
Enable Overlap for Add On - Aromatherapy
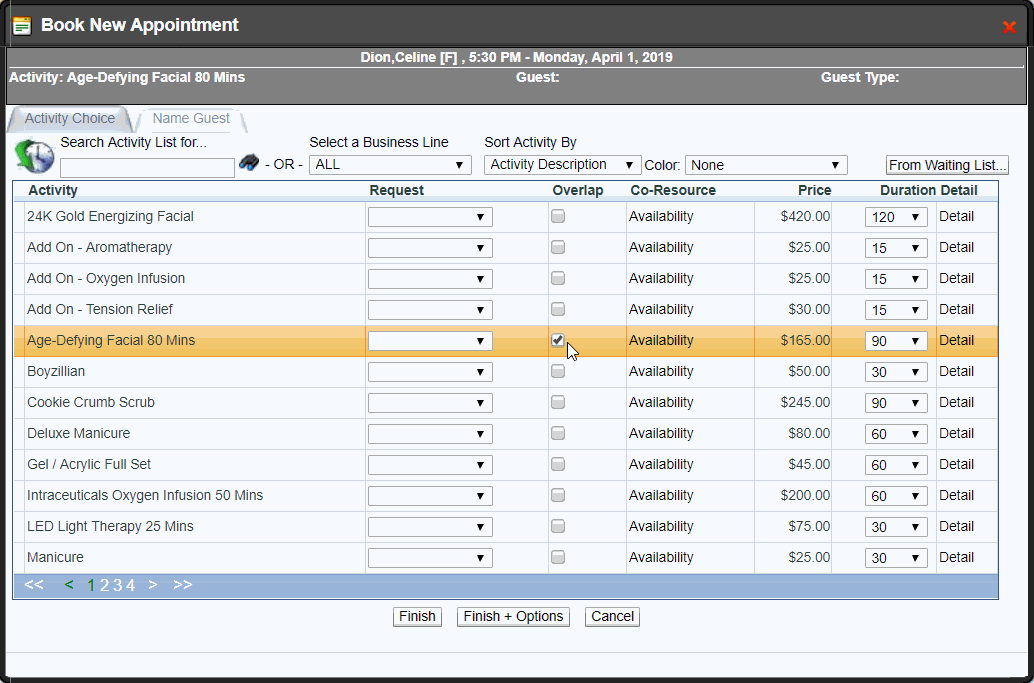click(x=558, y=247)
